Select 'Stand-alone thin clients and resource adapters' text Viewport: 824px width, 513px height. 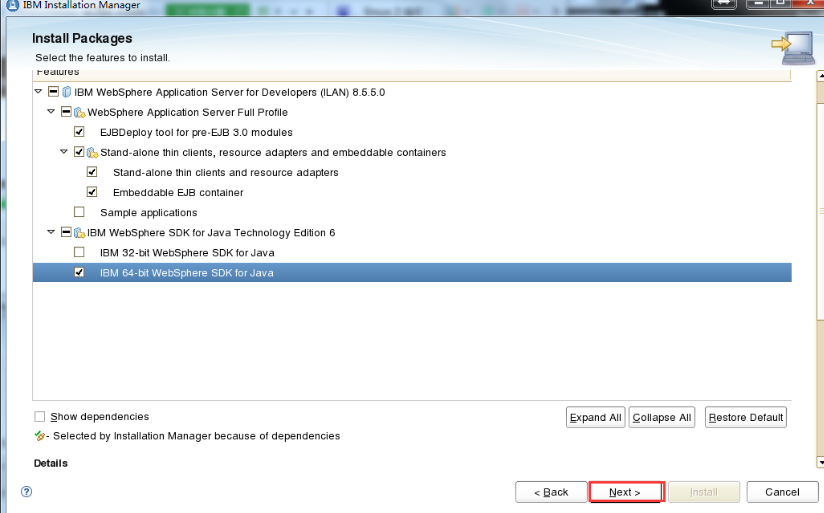coord(225,172)
